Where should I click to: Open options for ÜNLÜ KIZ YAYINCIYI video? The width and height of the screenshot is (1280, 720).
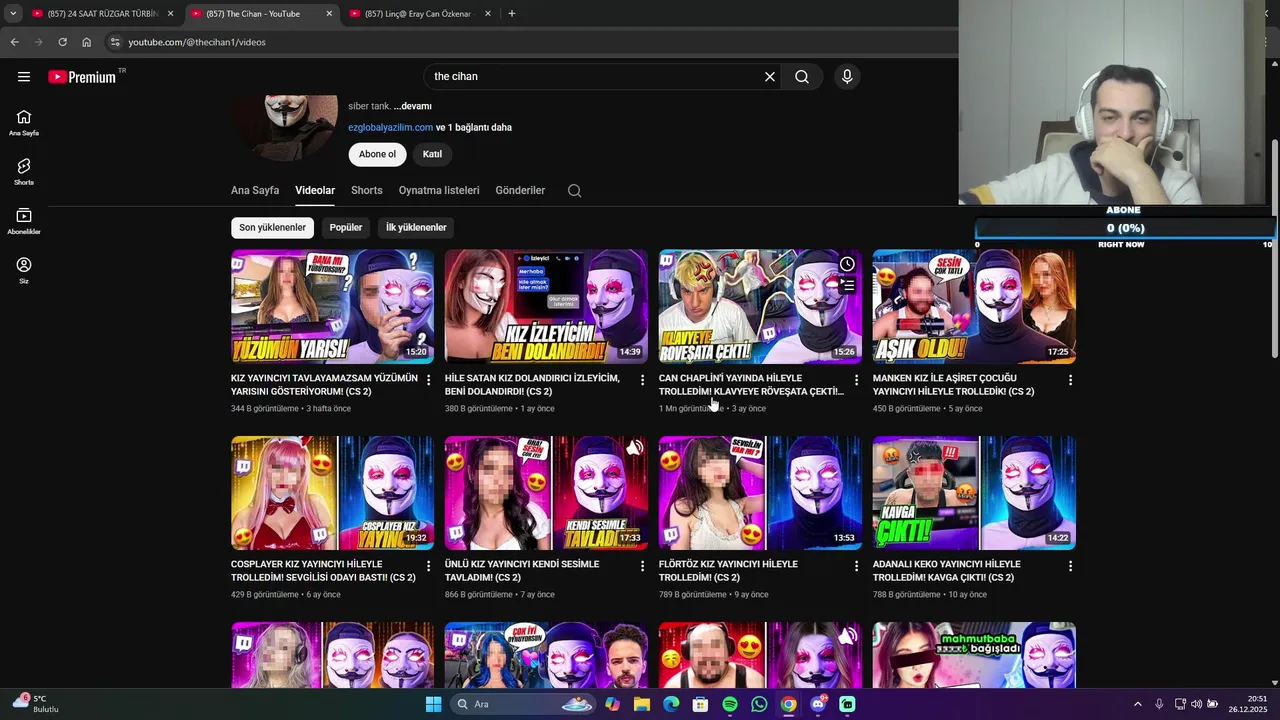(643, 566)
